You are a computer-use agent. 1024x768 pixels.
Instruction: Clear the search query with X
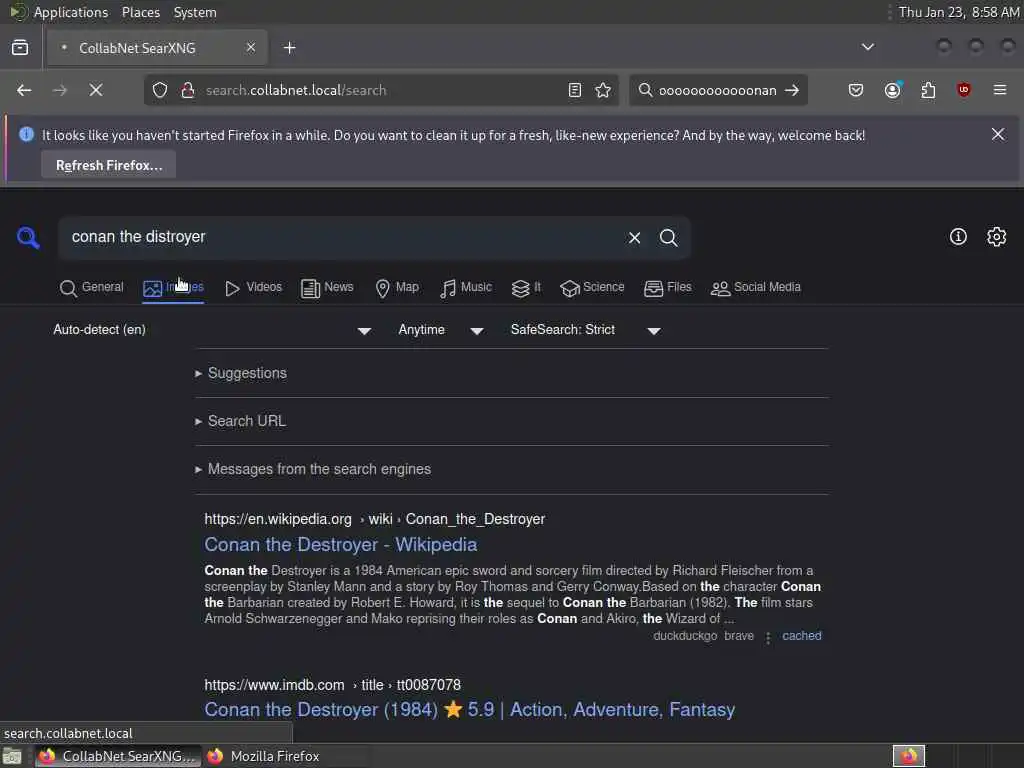click(x=634, y=238)
